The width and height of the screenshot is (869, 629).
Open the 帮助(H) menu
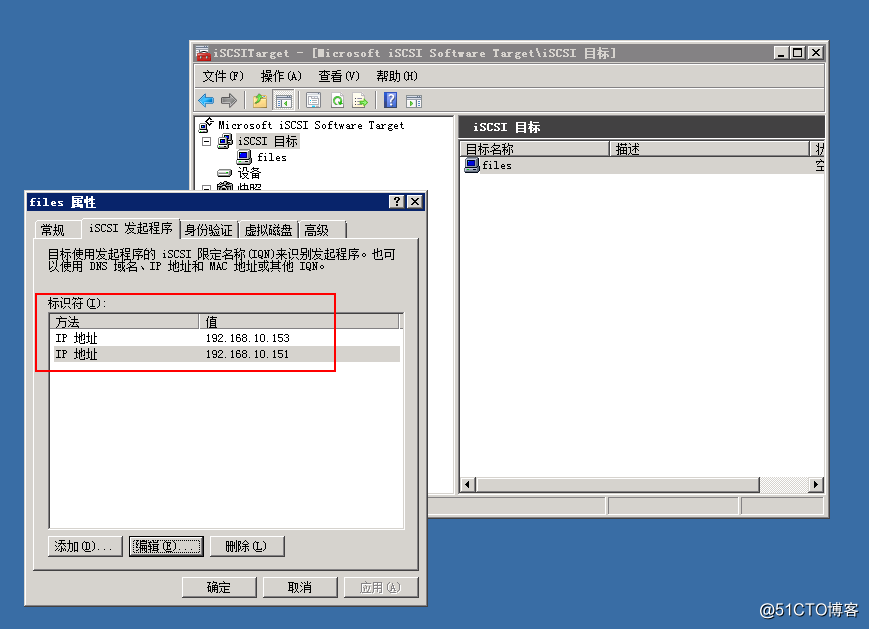pos(397,76)
